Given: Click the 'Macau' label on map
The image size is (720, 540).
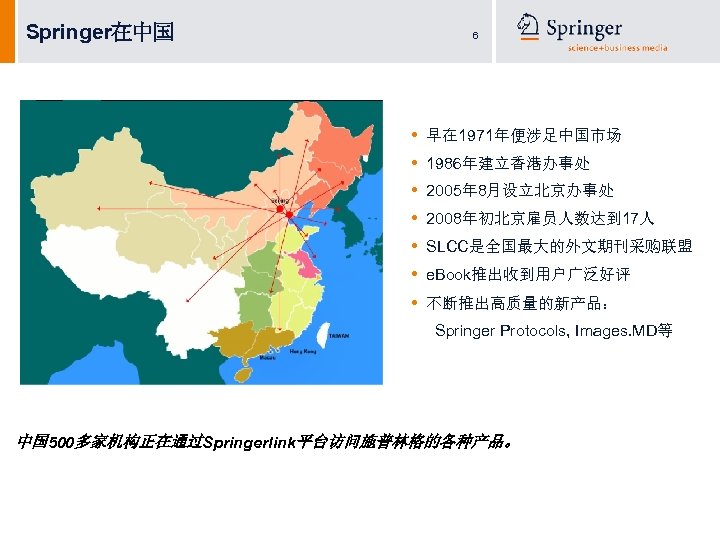Looking at the screenshot, I should (267, 357).
